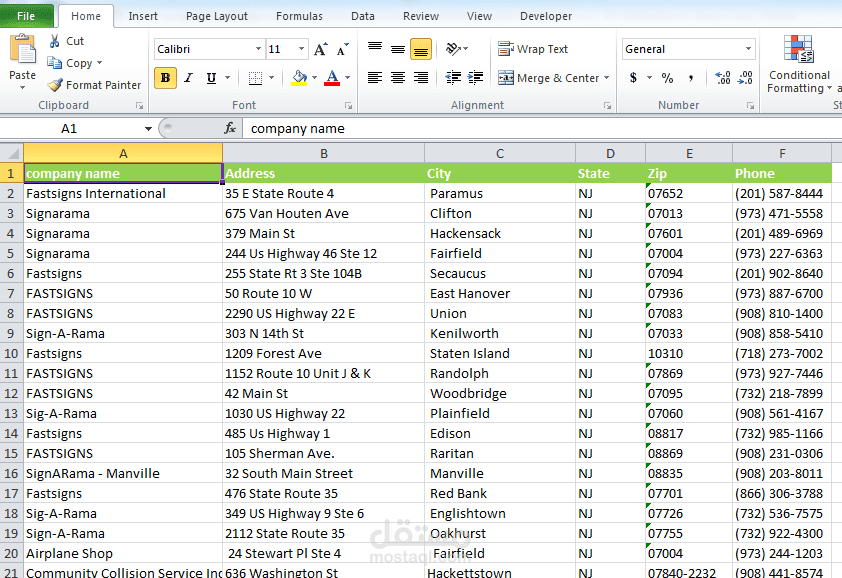842x578 pixels.
Task: Click the Paste clipboard icon
Action: [x=23, y=49]
